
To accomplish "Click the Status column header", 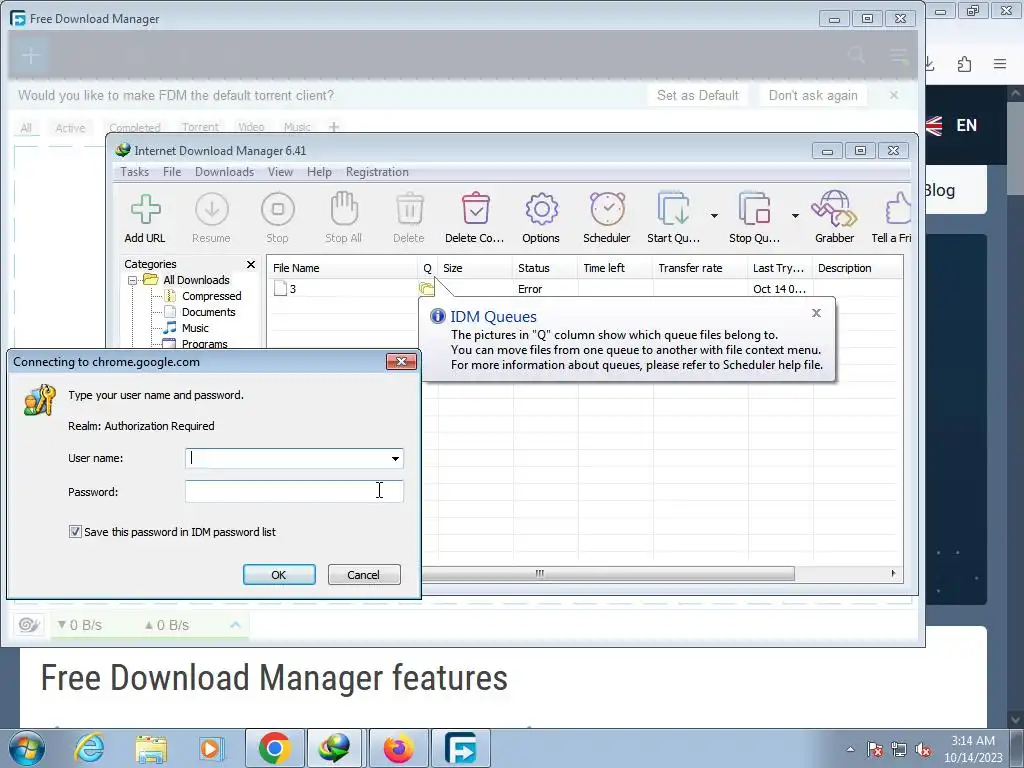I will (x=545, y=268).
